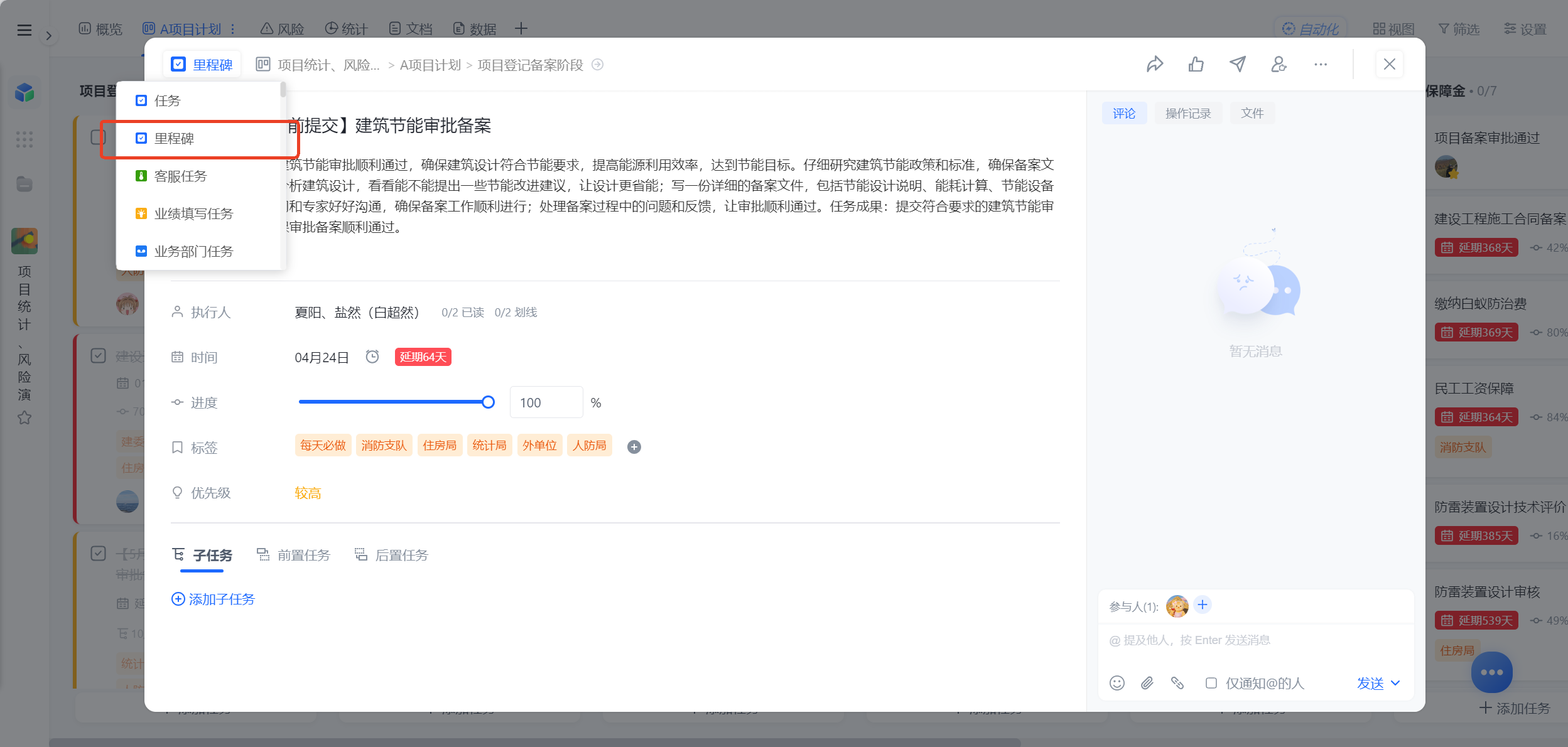The image size is (1568, 747).
Task: Add a new tag with the plus icon
Action: pyautogui.click(x=634, y=446)
